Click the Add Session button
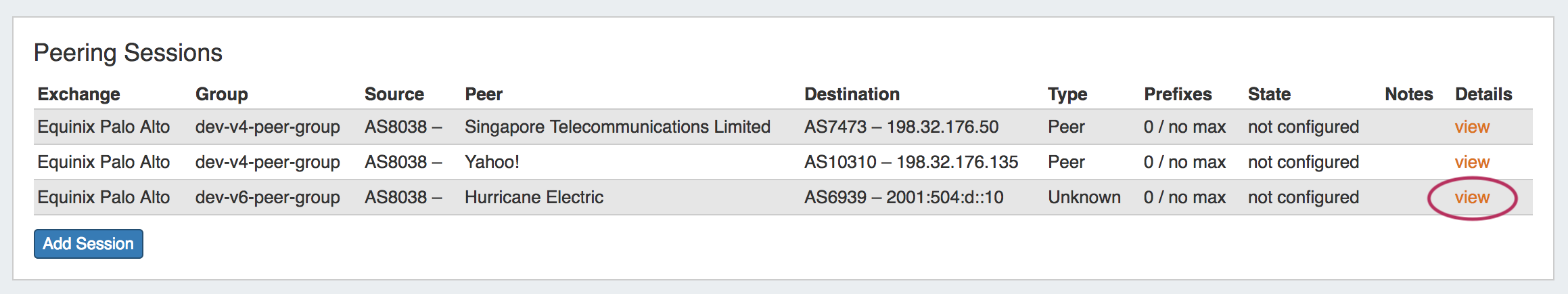The height and width of the screenshot is (294, 1568). click(x=88, y=244)
